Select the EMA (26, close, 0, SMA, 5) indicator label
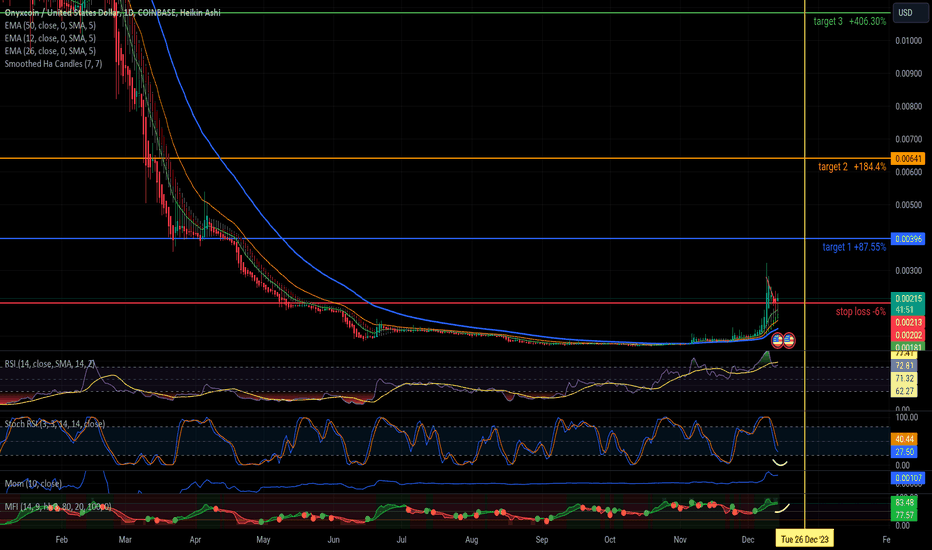This screenshot has height=550, width=932. 50,51
